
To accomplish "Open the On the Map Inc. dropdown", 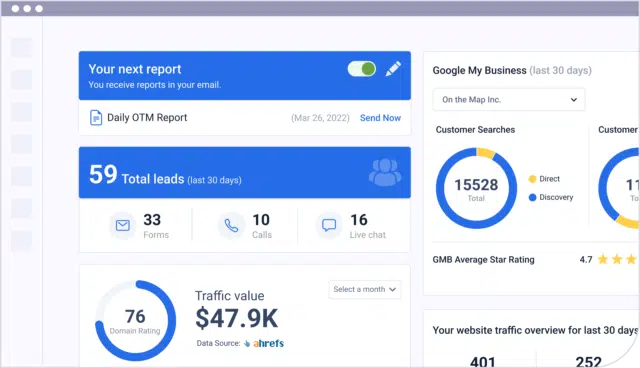I will [x=509, y=100].
